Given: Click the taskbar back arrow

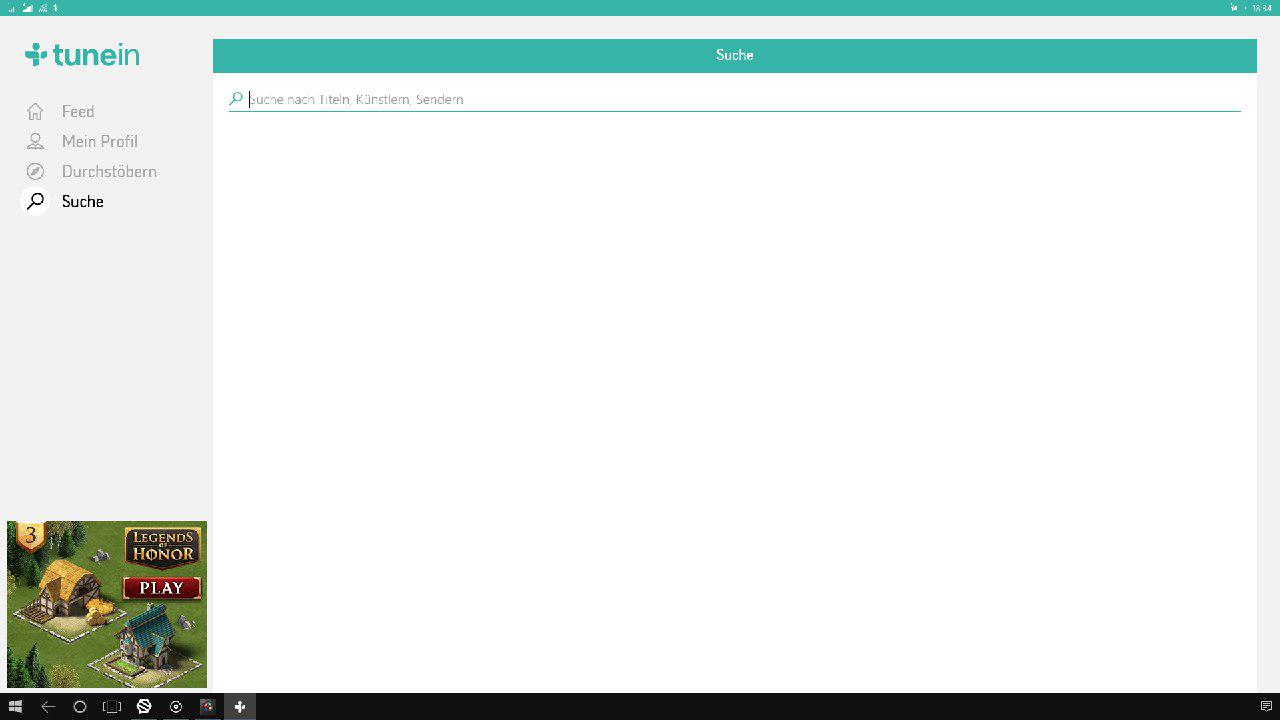Looking at the screenshot, I should [48, 706].
